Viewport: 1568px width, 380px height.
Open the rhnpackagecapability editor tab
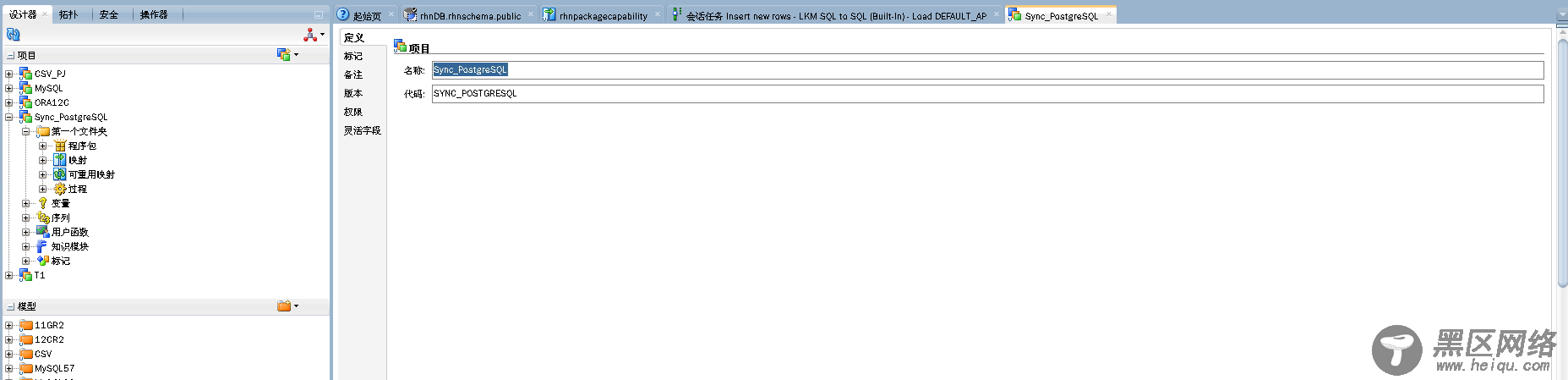[604, 16]
